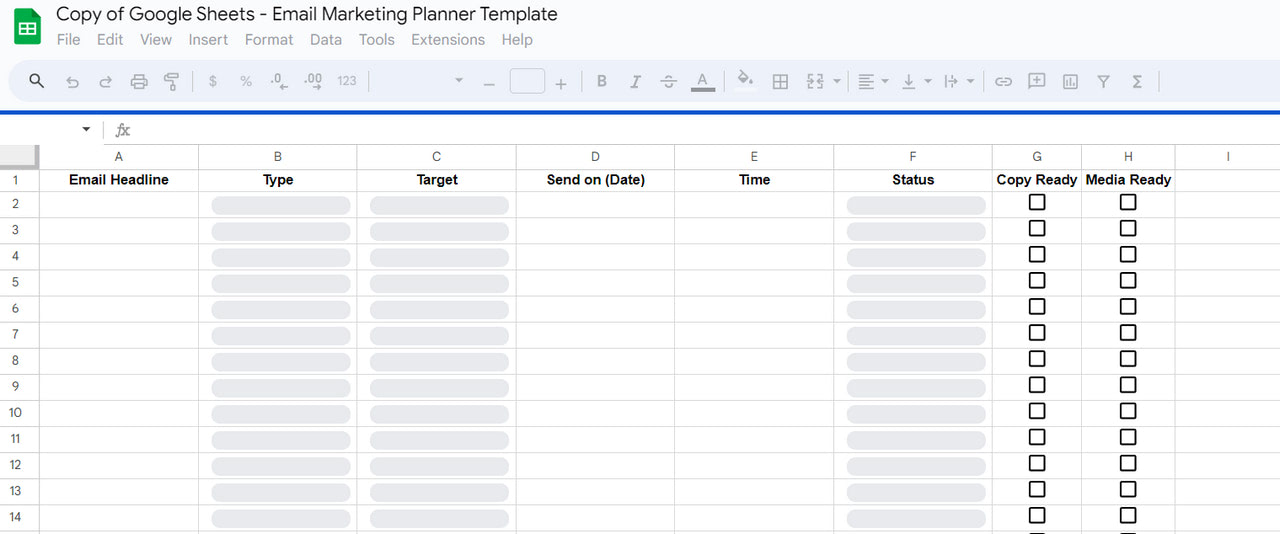
Task: Redo the last undone action
Action: pos(105,82)
